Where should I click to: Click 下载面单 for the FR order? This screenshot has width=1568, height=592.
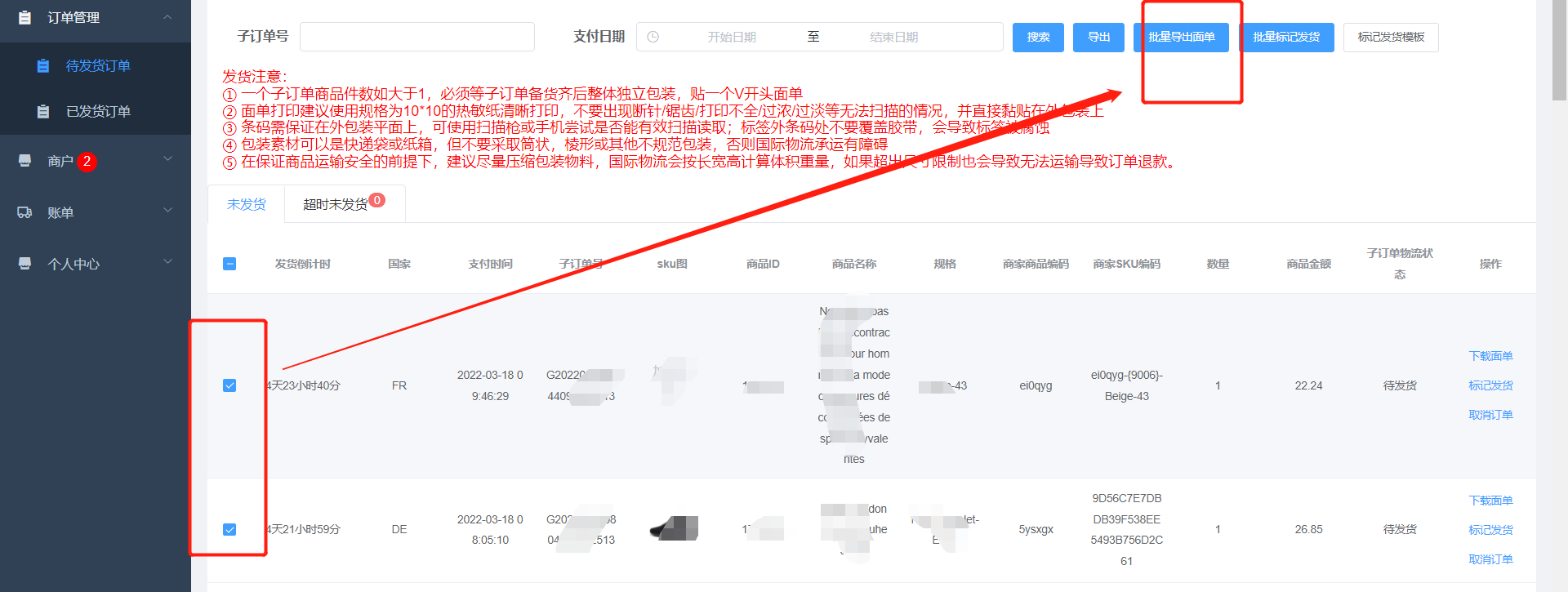click(1490, 356)
